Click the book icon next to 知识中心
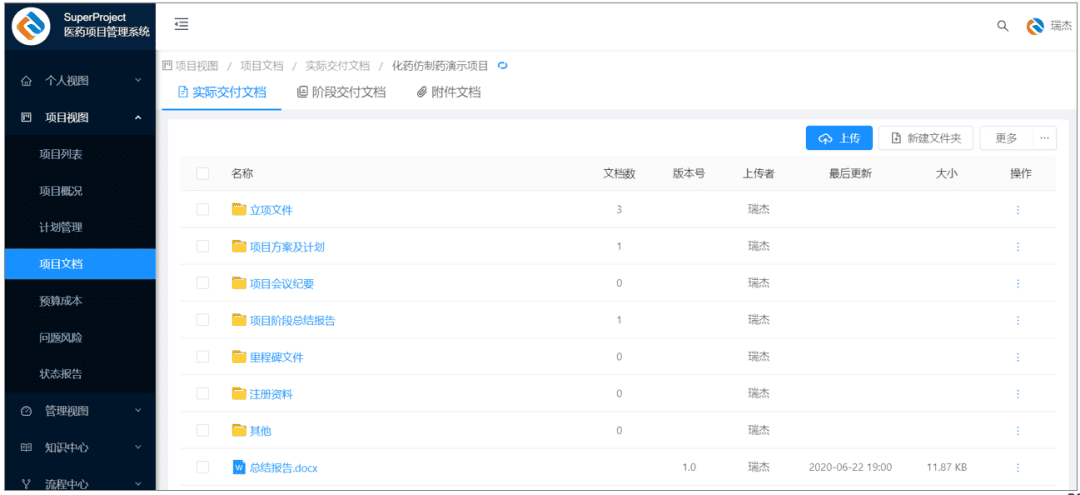 coord(26,447)
